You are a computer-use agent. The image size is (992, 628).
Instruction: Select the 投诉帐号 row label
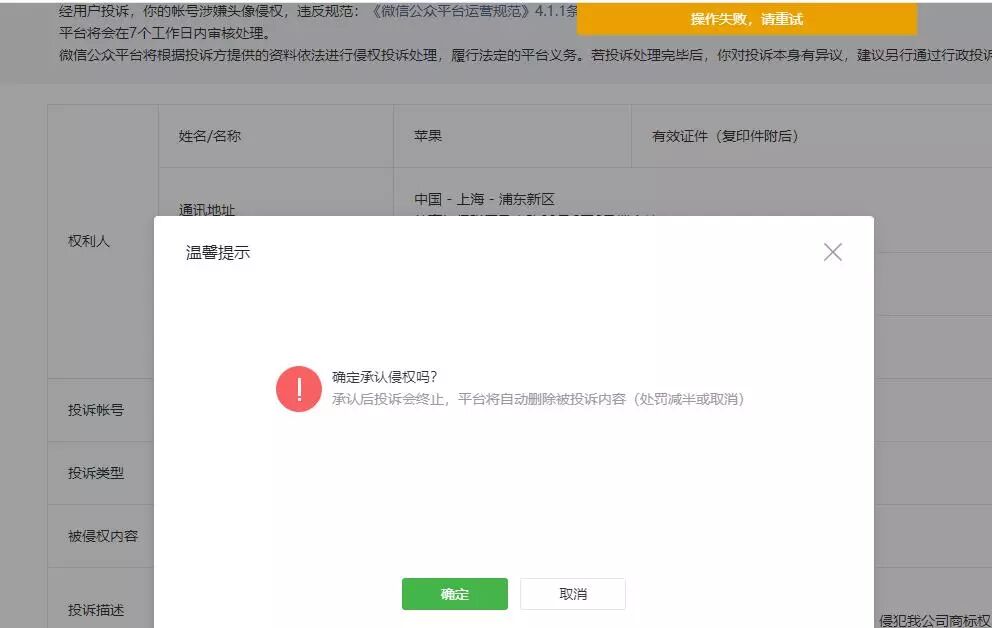click(x=96, y=410)
